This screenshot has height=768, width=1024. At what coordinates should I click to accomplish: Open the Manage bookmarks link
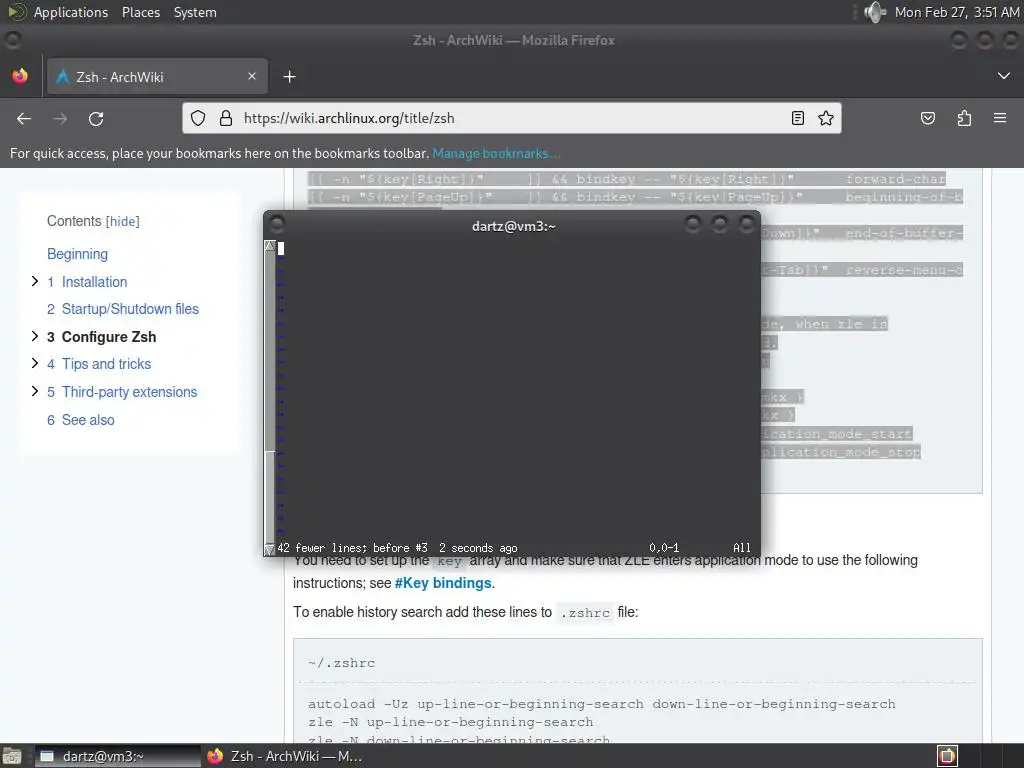click(496, 153)
